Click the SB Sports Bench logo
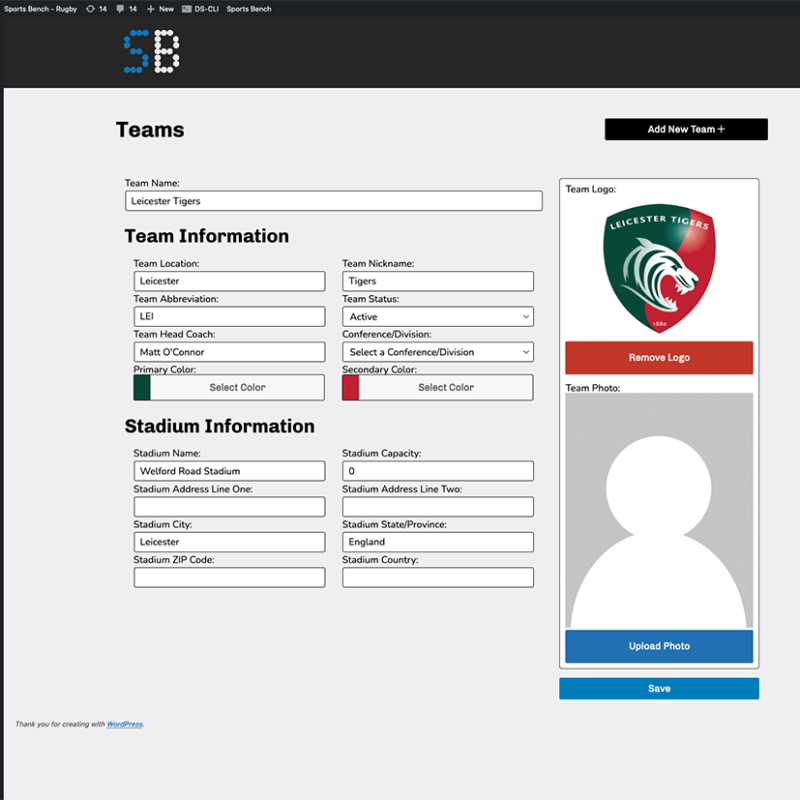The width and height of the screenshot is (800, 800). pos(152,51)
